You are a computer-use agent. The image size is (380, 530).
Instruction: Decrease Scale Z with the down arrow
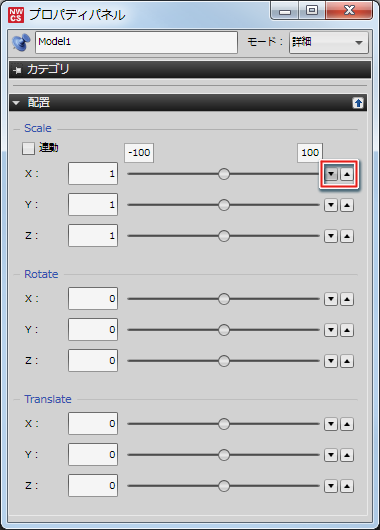331,236
